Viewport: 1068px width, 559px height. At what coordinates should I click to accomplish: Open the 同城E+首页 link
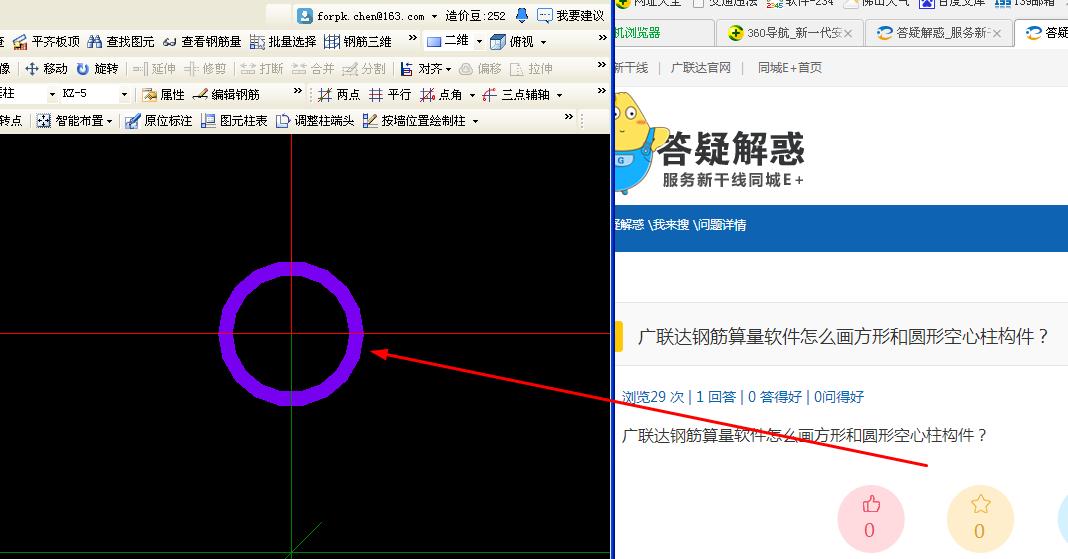point(789,67)
